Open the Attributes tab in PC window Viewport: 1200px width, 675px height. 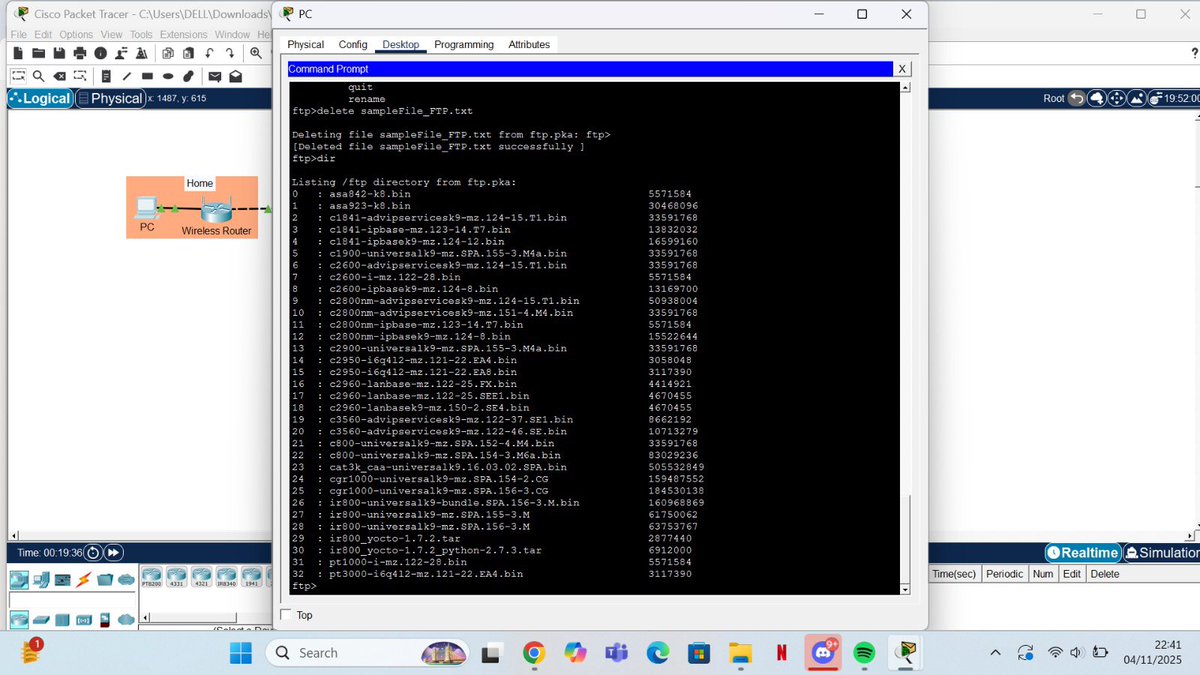click(x=529, y=45)
